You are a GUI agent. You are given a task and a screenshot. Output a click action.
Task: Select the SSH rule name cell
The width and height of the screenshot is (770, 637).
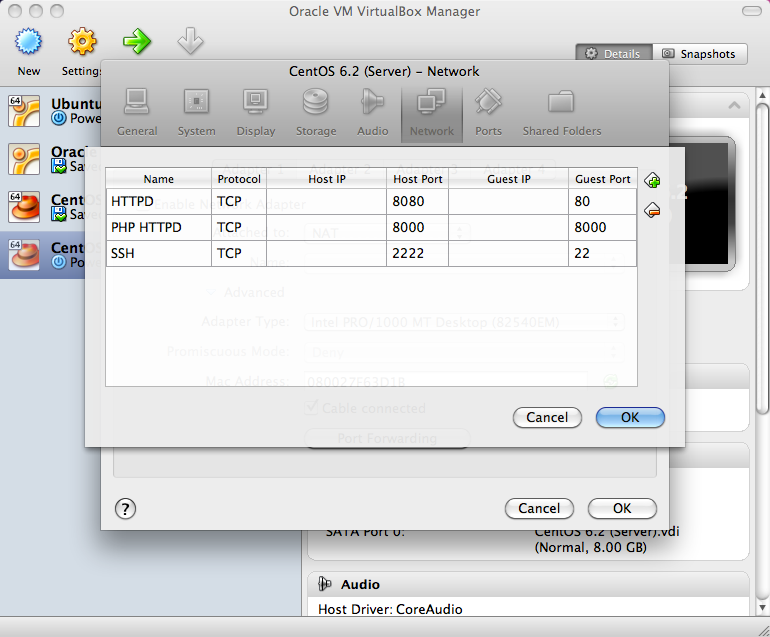159,253
